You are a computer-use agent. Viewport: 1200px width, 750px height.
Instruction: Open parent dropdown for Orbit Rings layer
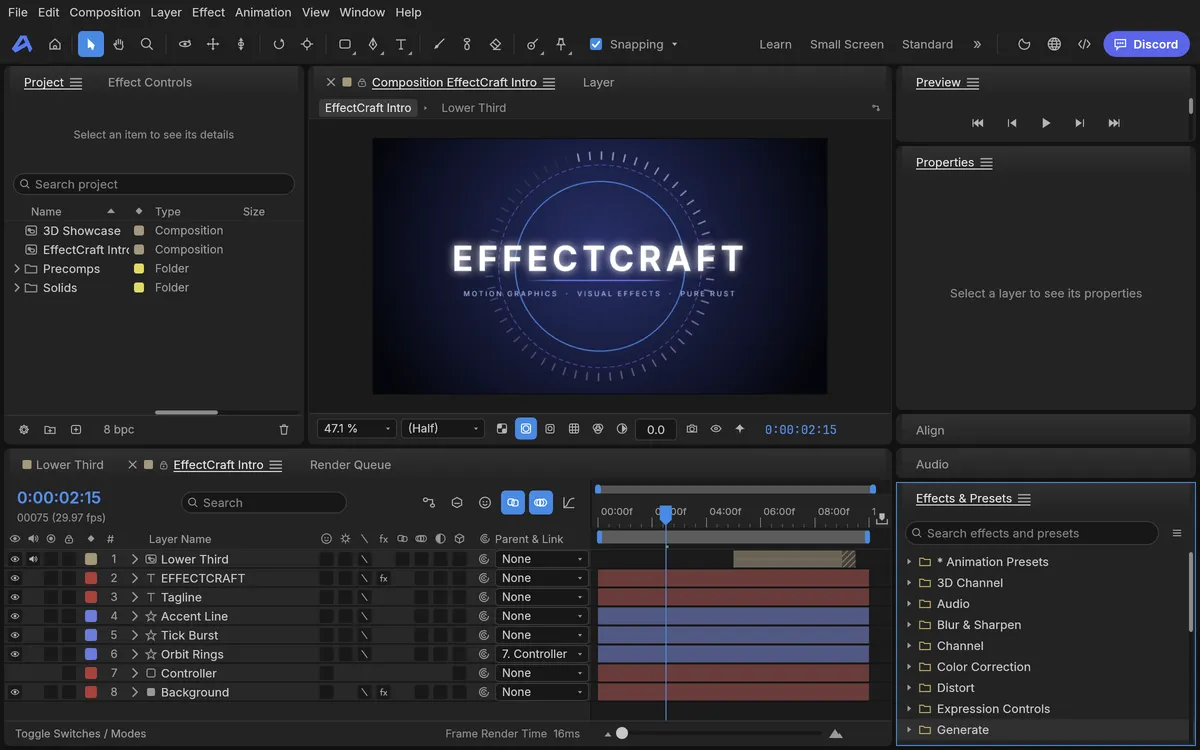[x=541, y=654]
